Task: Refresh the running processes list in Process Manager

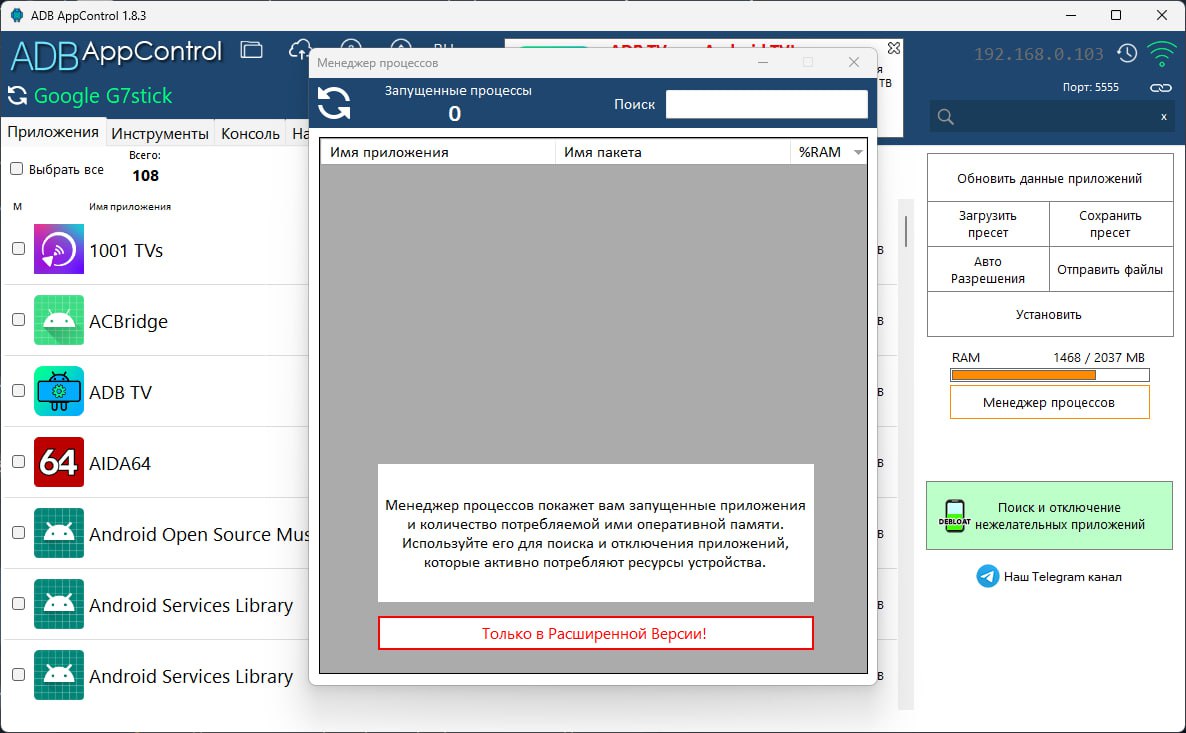Action: (x=334, y=103)
